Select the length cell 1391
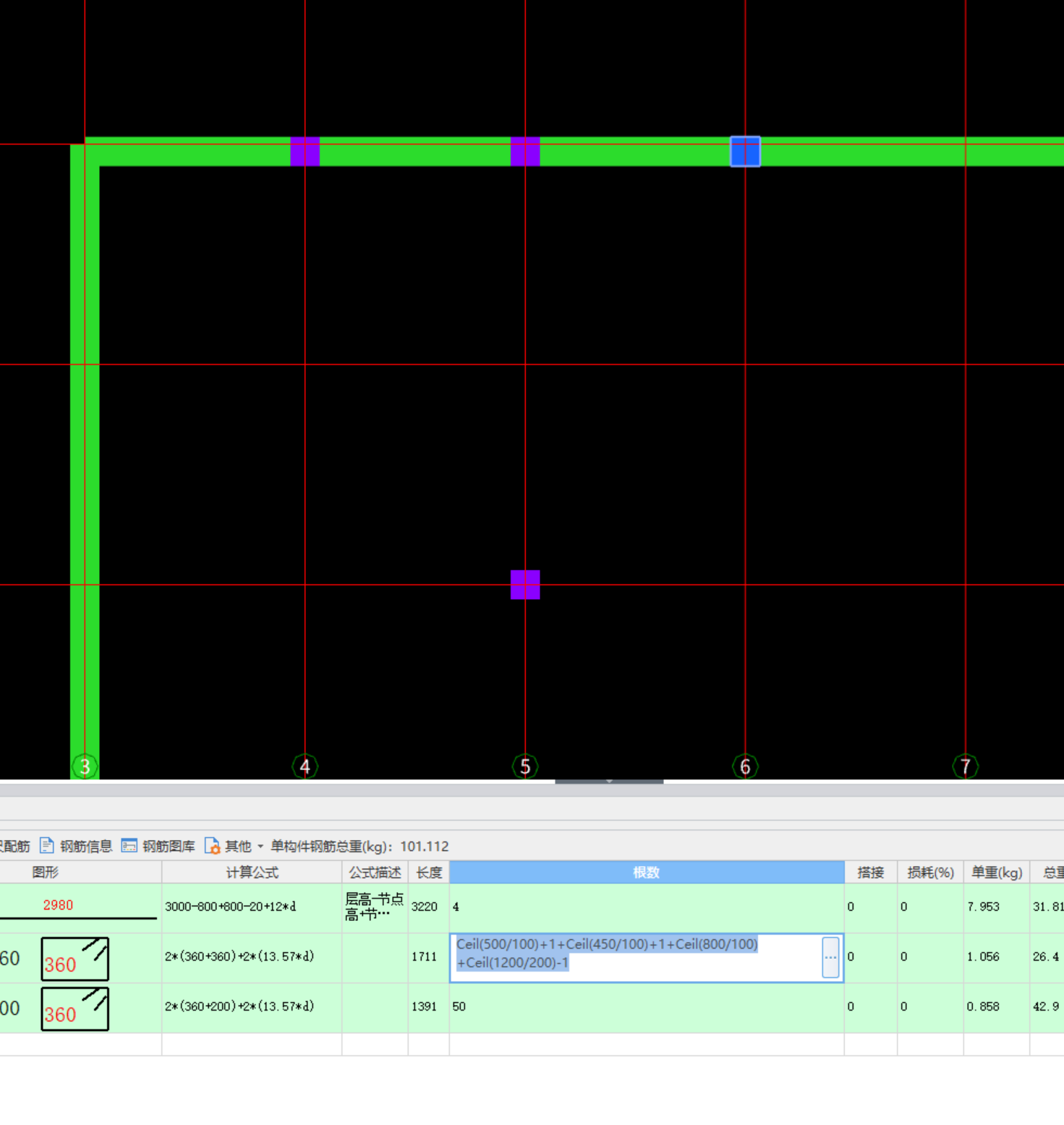This screenshot has width=1064, height=1125. [x=429, y=1007]
